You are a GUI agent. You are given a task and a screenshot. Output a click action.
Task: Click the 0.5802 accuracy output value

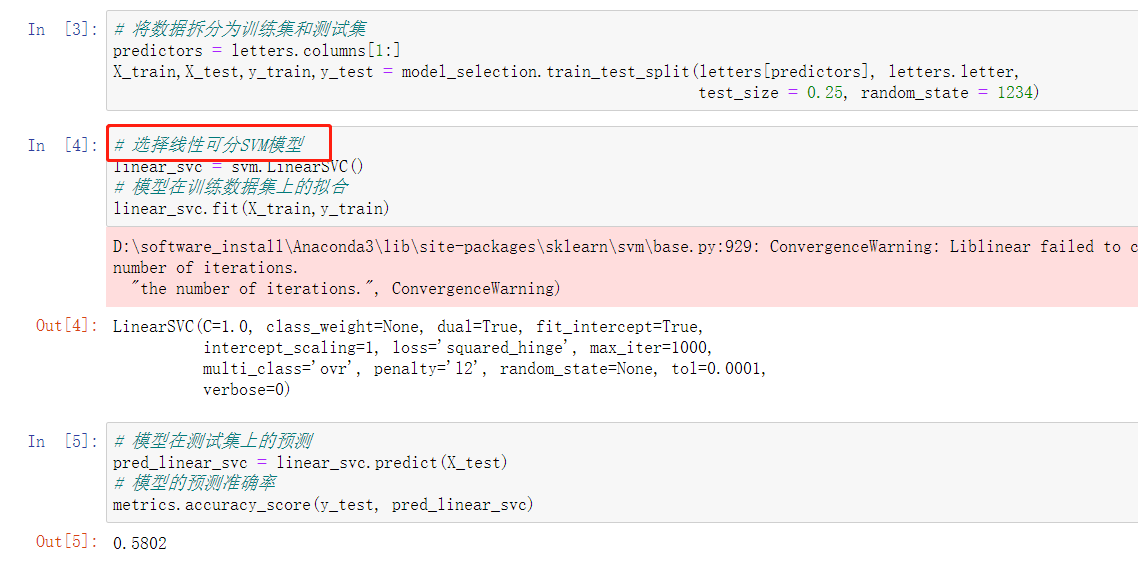tap(140, 543)
